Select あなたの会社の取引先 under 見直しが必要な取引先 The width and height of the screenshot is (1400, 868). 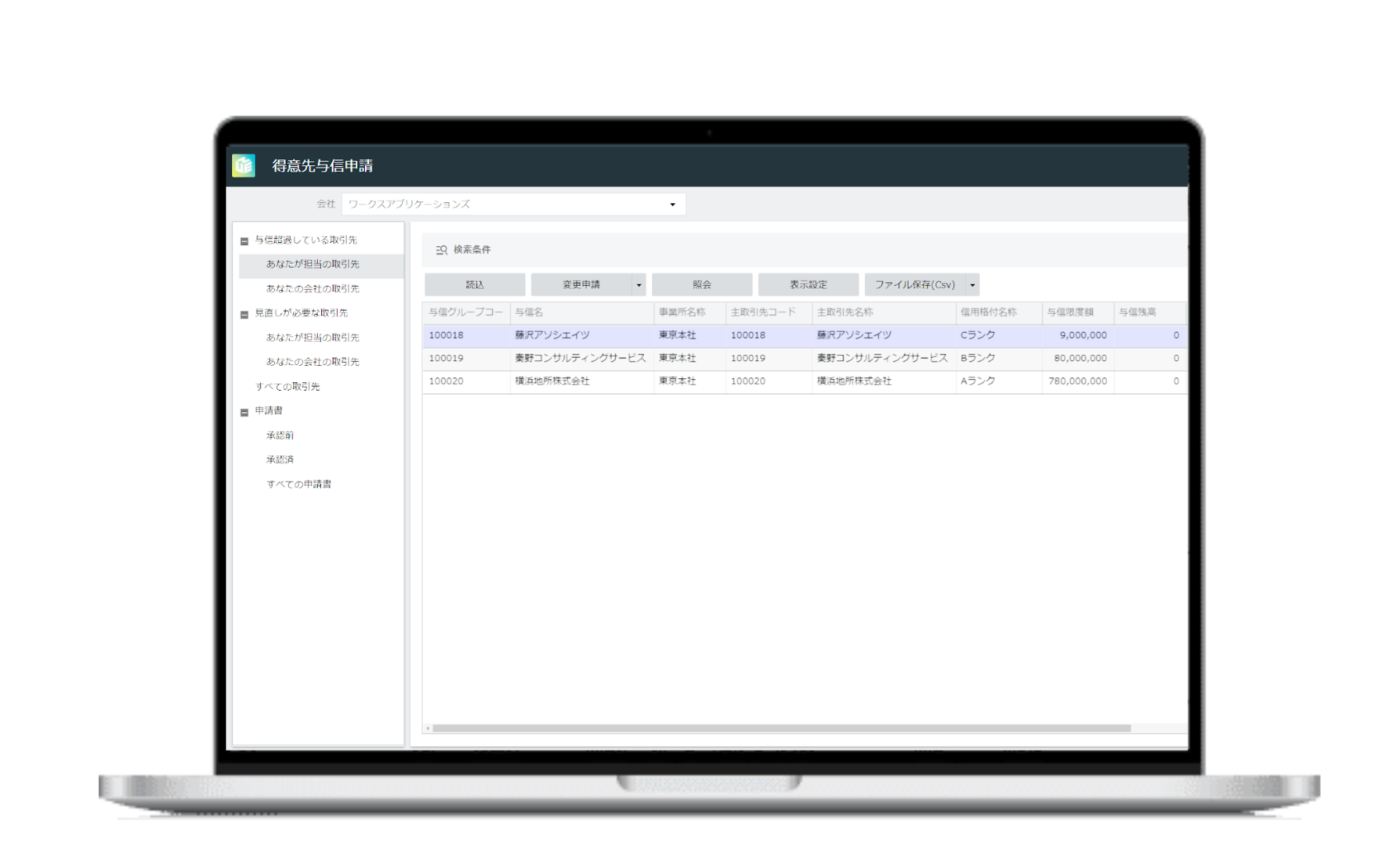click(x=313, y=362)
